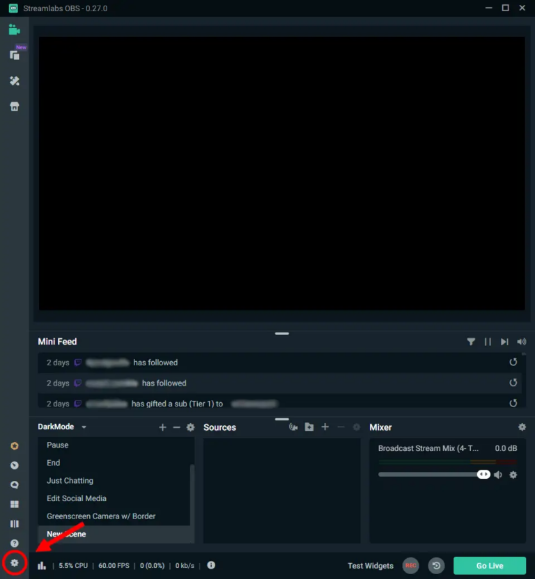
Task: Open source properties gear in Sources header
Action: pos(357,428)
